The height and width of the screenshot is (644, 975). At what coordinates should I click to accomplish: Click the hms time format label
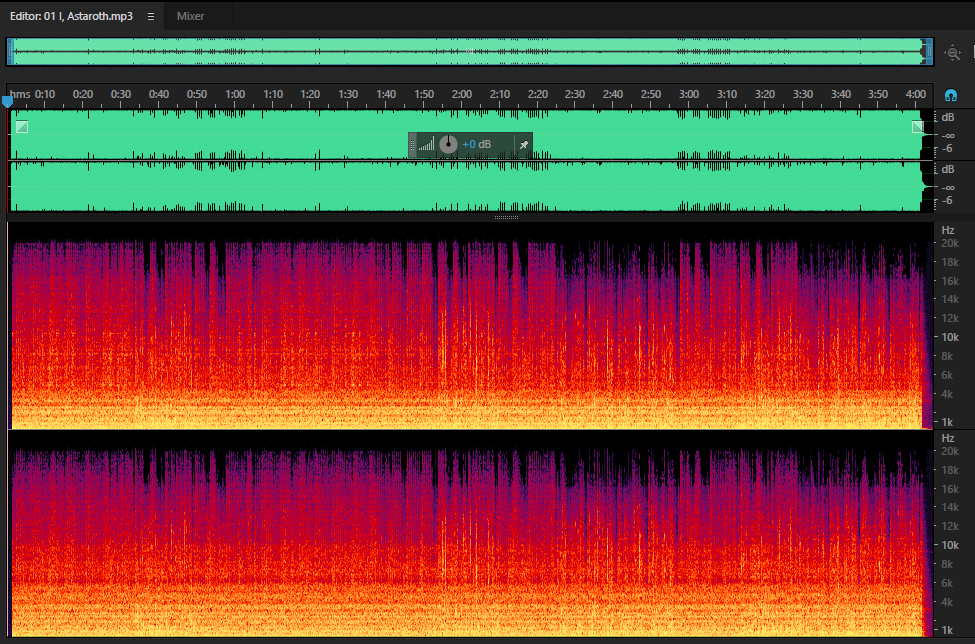[x=20, y=94]
